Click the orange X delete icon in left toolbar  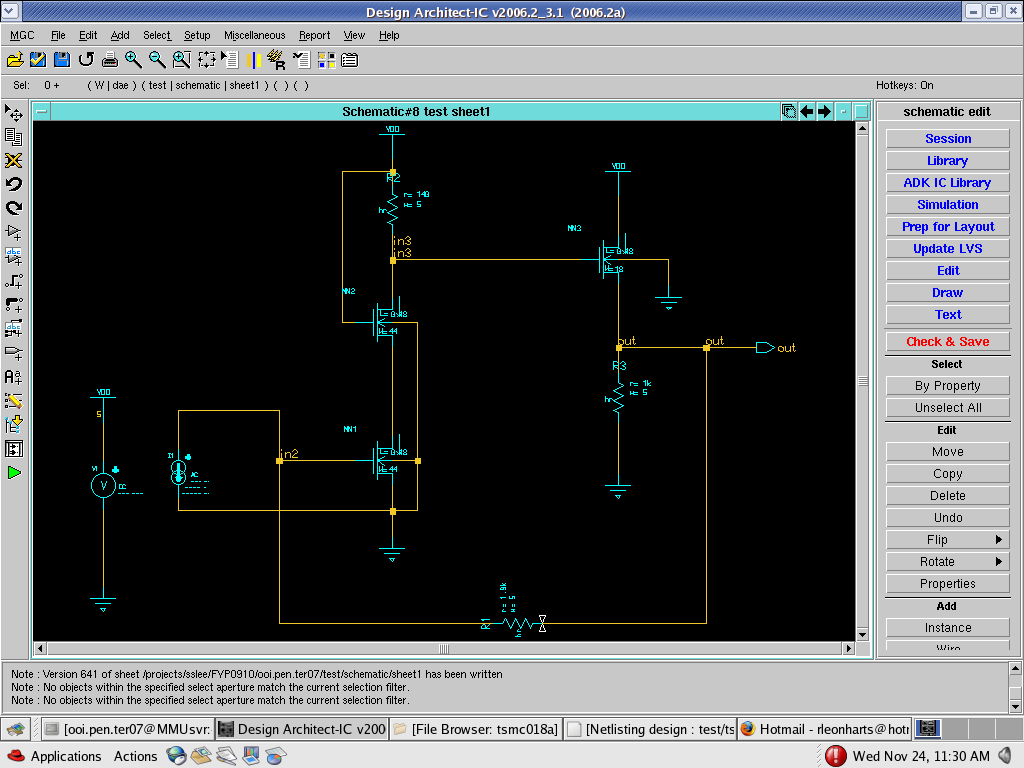pos(14,160)
